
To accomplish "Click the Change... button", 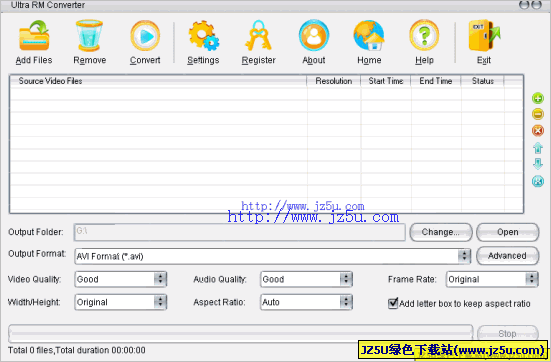I will coord(441,232).
